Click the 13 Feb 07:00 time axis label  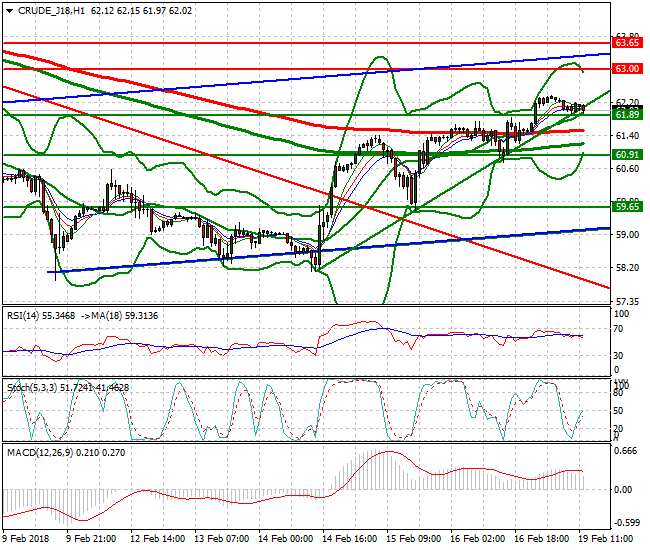[221, 539]
